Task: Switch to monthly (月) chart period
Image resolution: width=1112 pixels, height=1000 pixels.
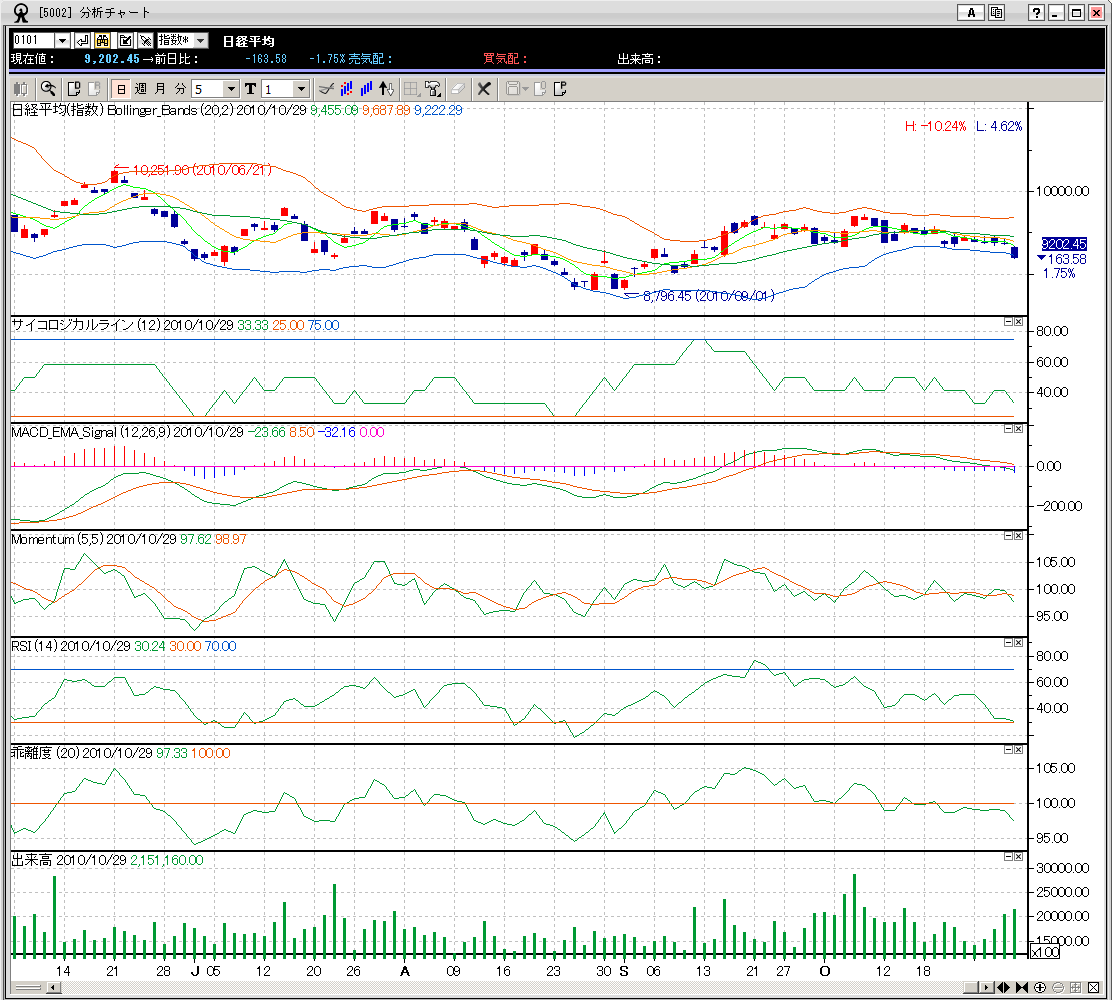Action: pyautogui.click(x=160, y=88)
